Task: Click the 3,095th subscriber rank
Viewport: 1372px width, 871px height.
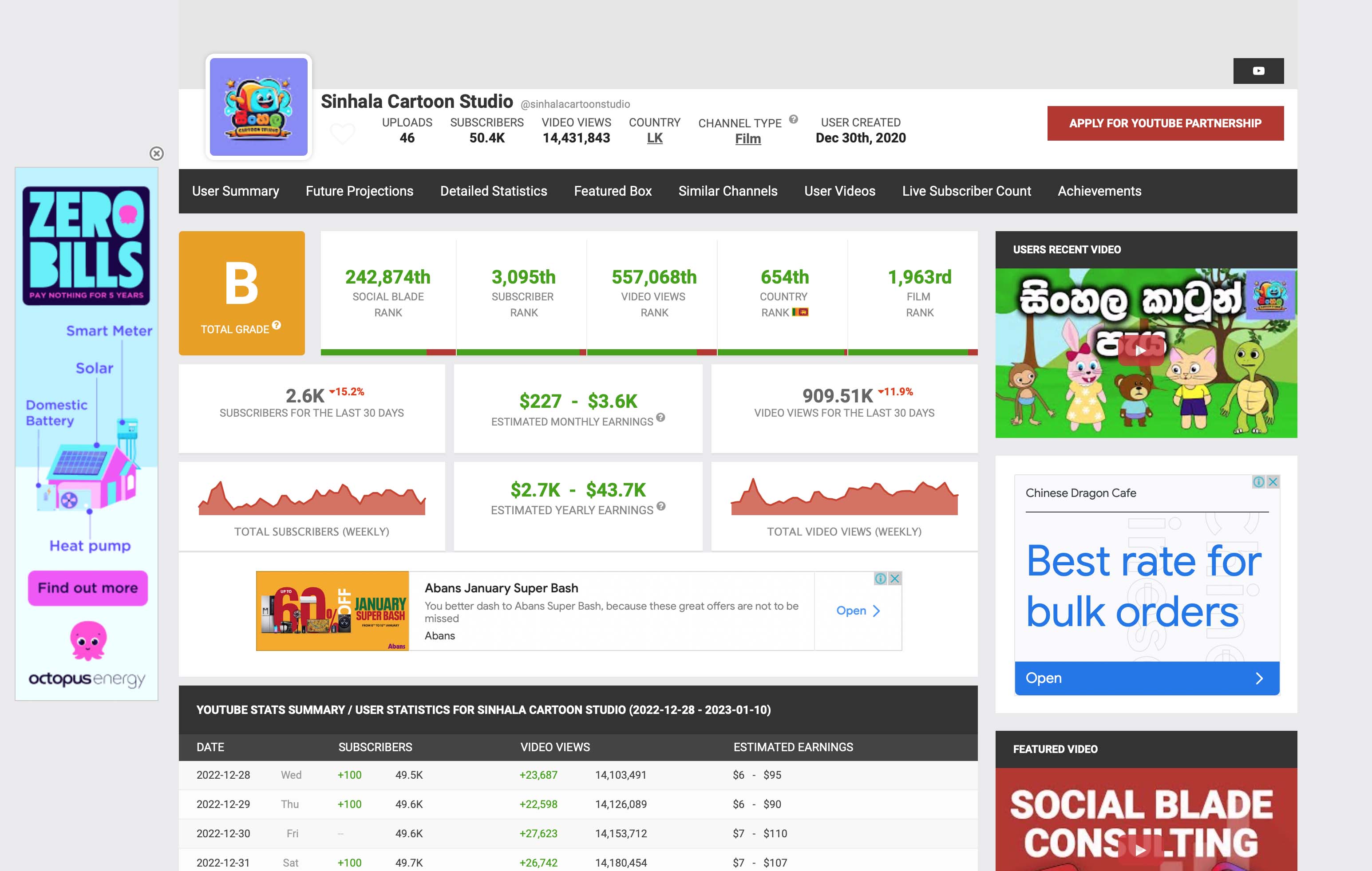Action: point(523,277)
